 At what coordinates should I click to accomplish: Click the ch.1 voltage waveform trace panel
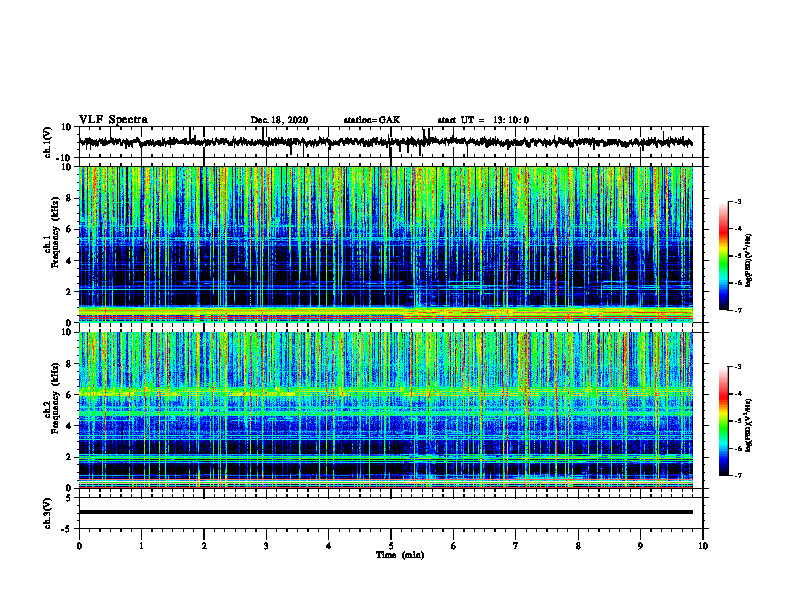coord(390,142)
